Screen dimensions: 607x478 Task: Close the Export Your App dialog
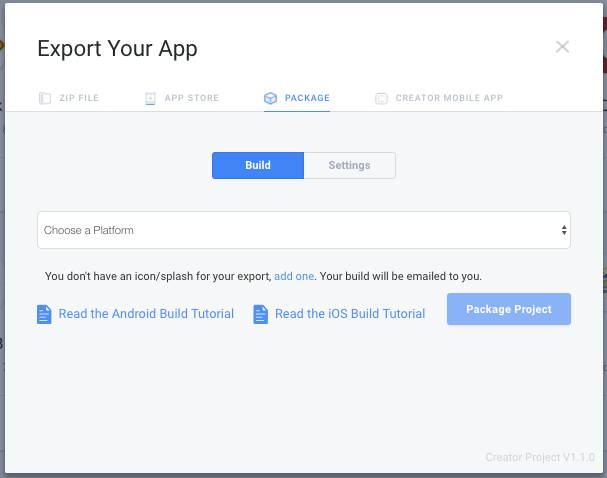tap(562, 47)
